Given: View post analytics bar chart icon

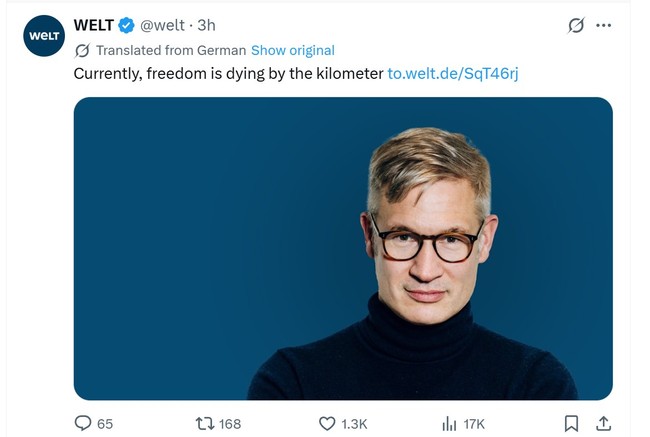Looking at the screenshot, I should coord(449,423).
